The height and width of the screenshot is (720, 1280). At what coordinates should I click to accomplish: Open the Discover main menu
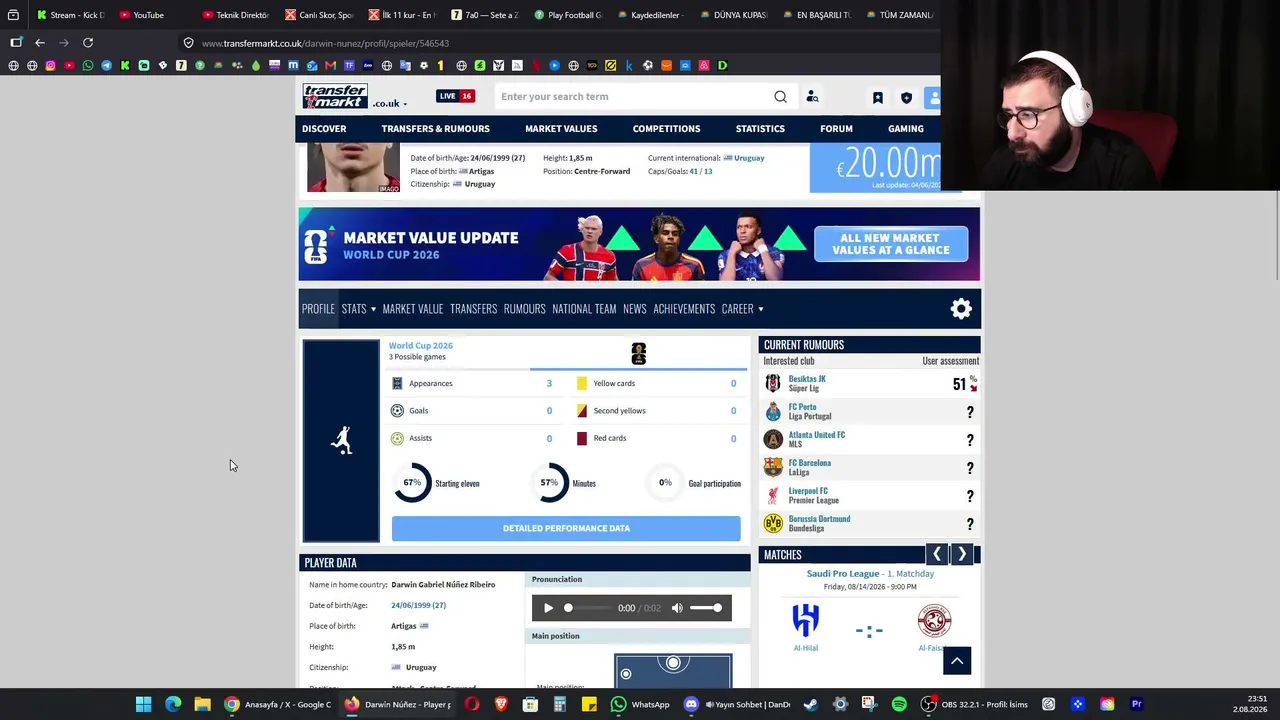[324, 129]
